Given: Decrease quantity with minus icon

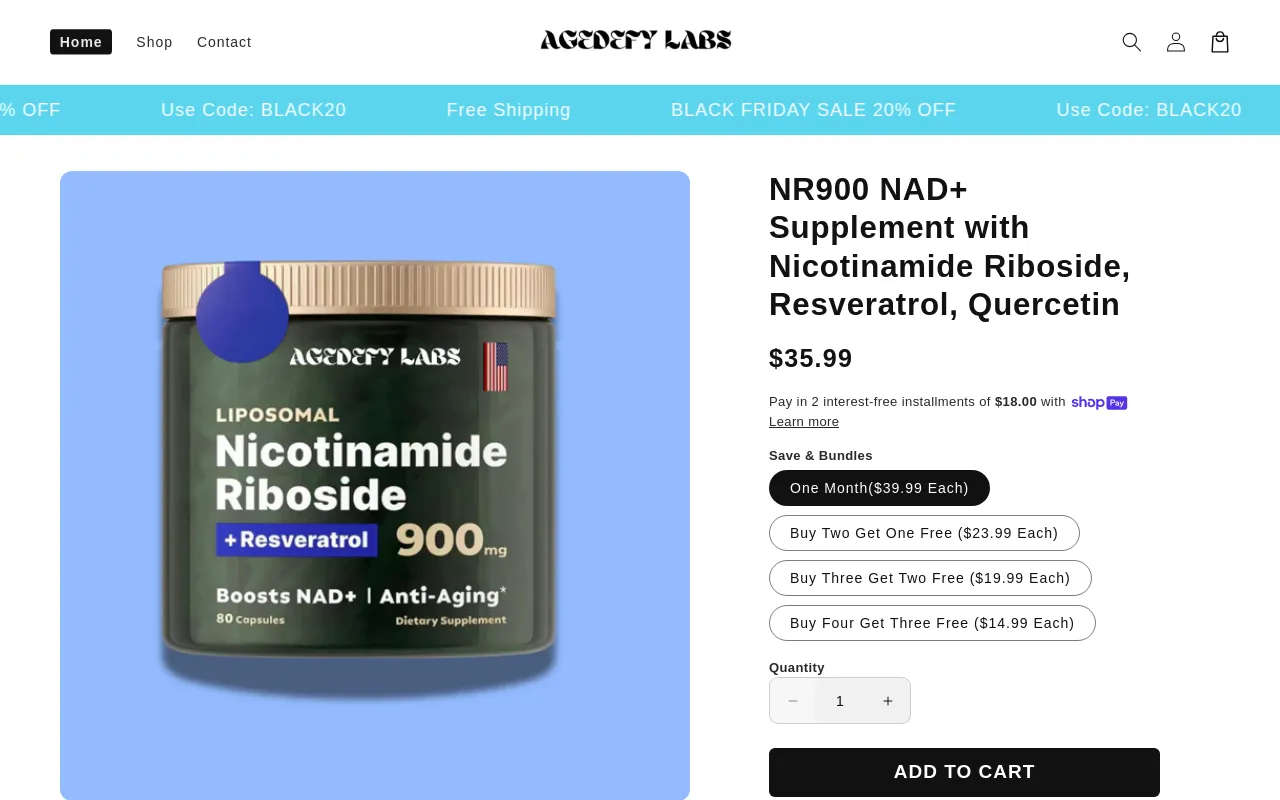Looking at the screenshot, I should (x=792, y=701).
